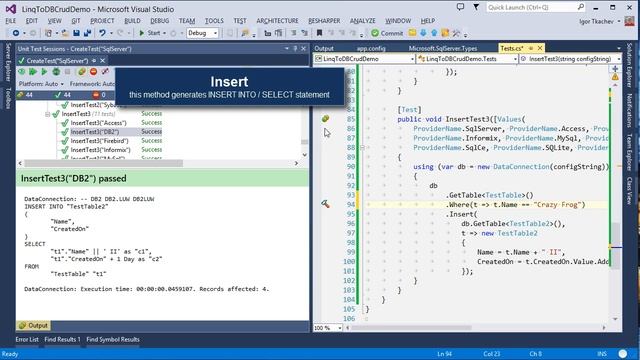Click the Output tab below test results
Image resolution: width=640 pixels, height=360 pixels.
tap(33, 325)
